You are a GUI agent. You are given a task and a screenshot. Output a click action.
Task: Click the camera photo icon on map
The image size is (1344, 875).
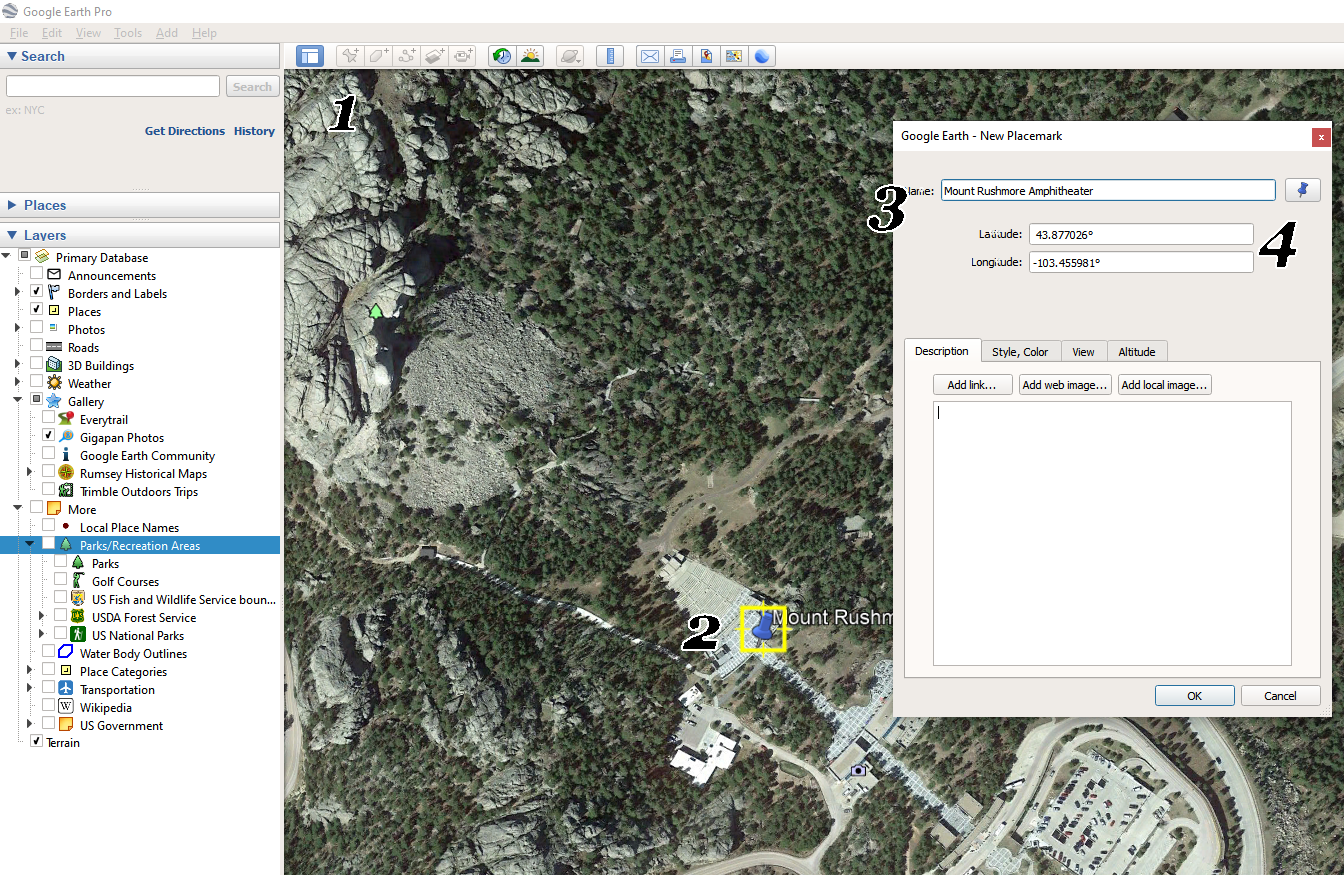coord(858,770)
